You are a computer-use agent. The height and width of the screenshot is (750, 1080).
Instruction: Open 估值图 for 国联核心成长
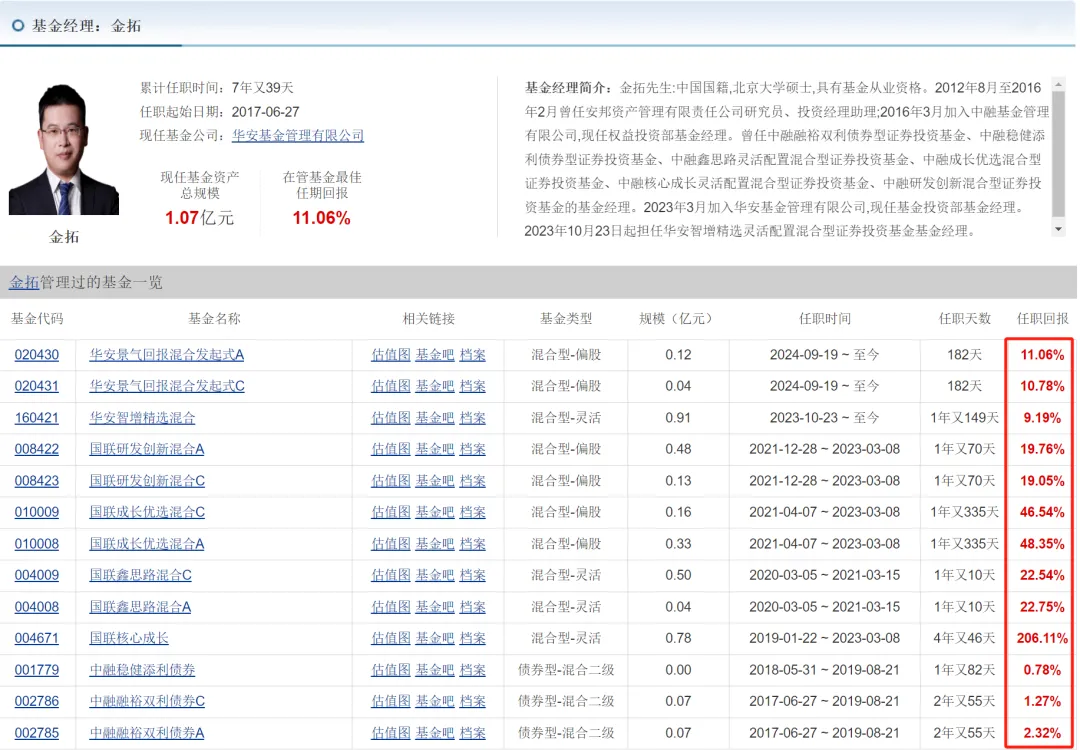[x=391, y=638]
